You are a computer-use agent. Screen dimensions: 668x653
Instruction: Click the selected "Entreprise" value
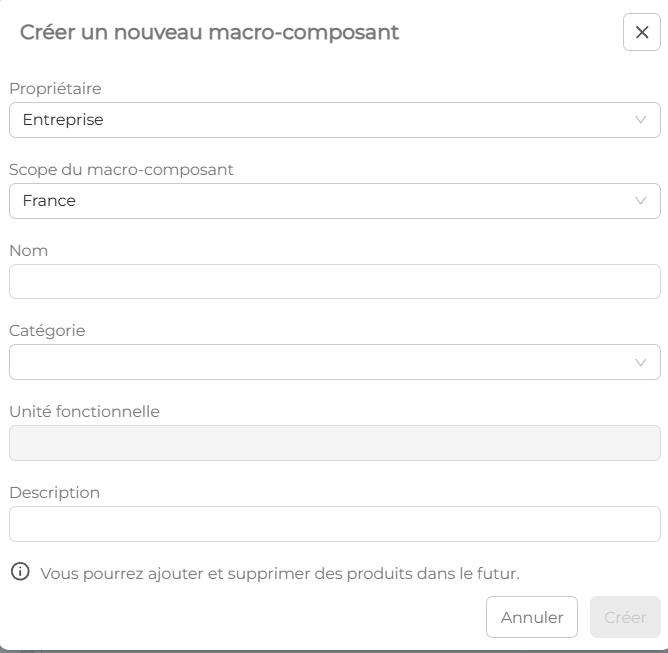[x=63, y=120]
